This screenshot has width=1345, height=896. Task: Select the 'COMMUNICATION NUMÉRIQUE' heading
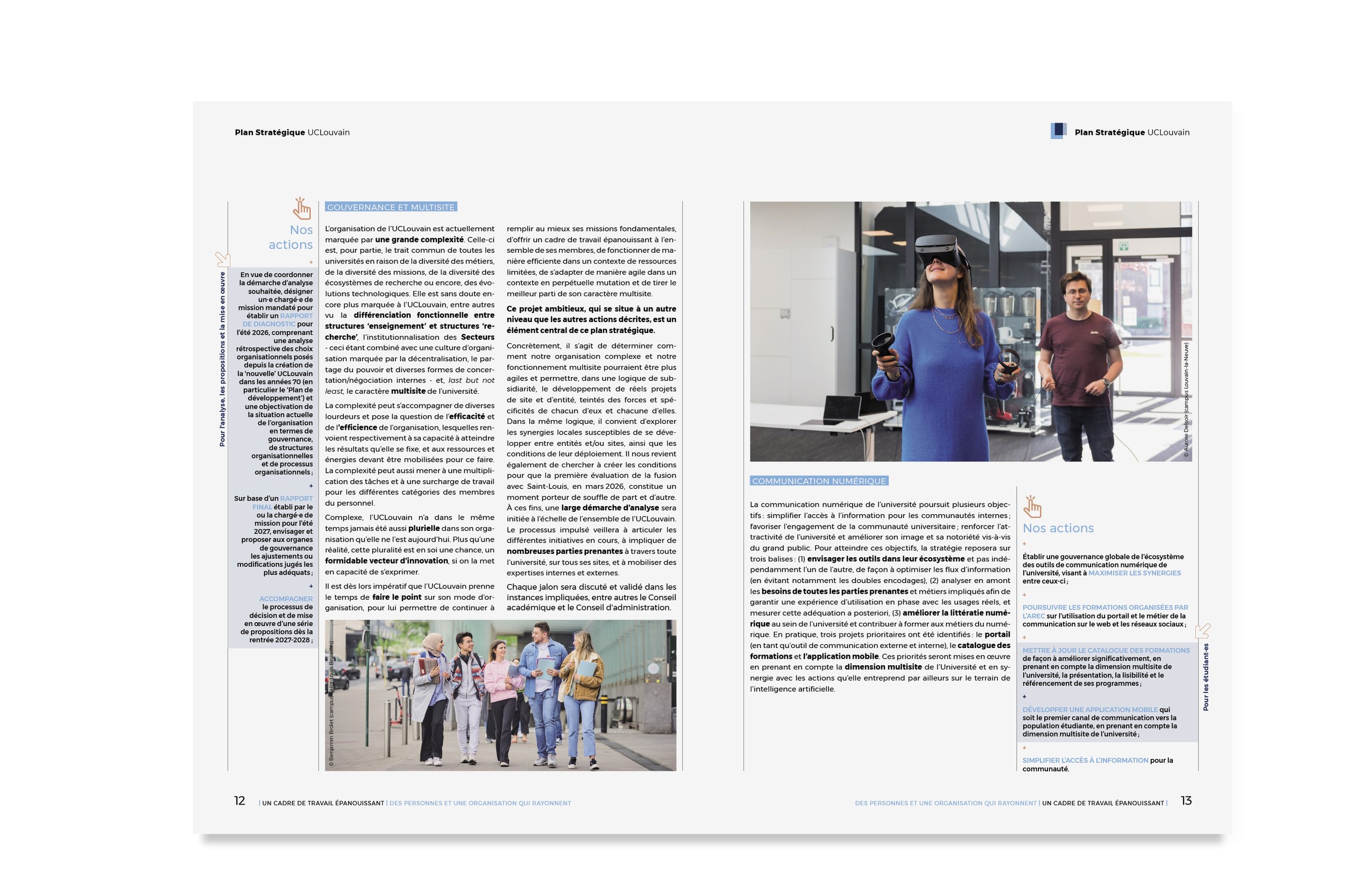coord(818,481)
